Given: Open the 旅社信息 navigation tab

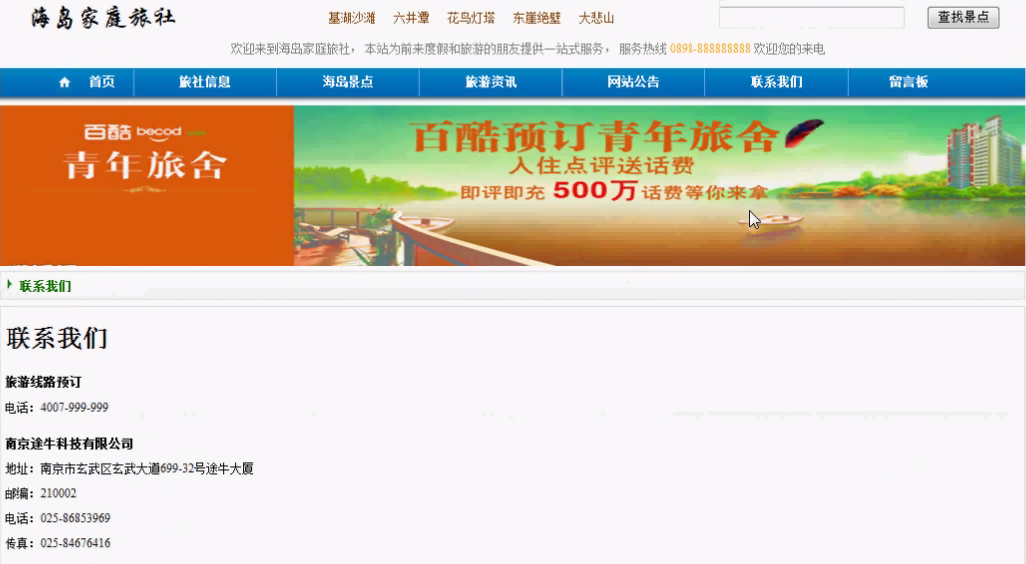Looking at the screenshot, I should coord(205,82).
